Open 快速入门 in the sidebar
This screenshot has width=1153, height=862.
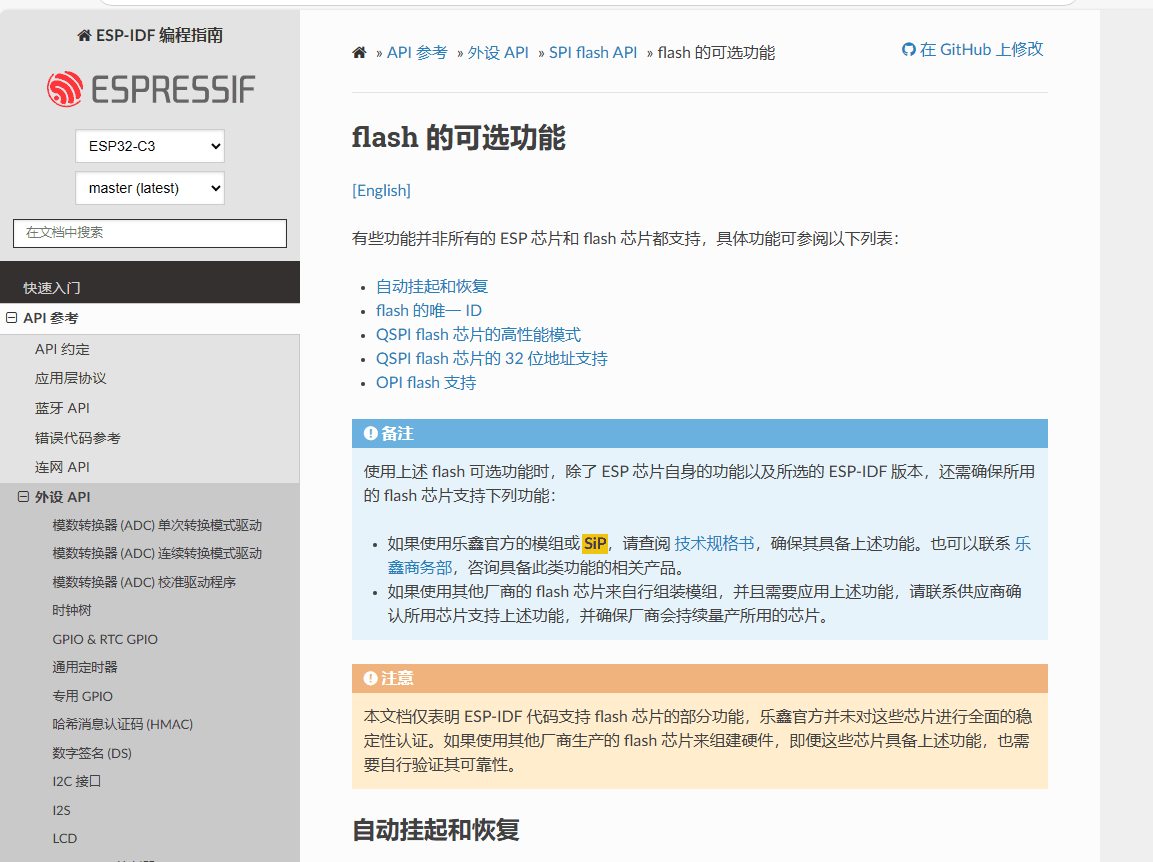coord(52,288)
